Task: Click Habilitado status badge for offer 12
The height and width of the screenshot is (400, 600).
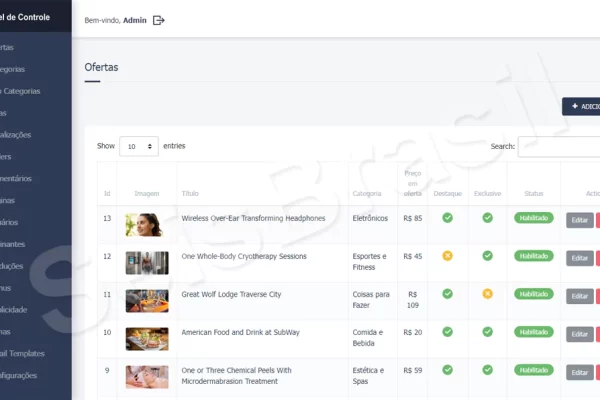Action: click(534, 256)
